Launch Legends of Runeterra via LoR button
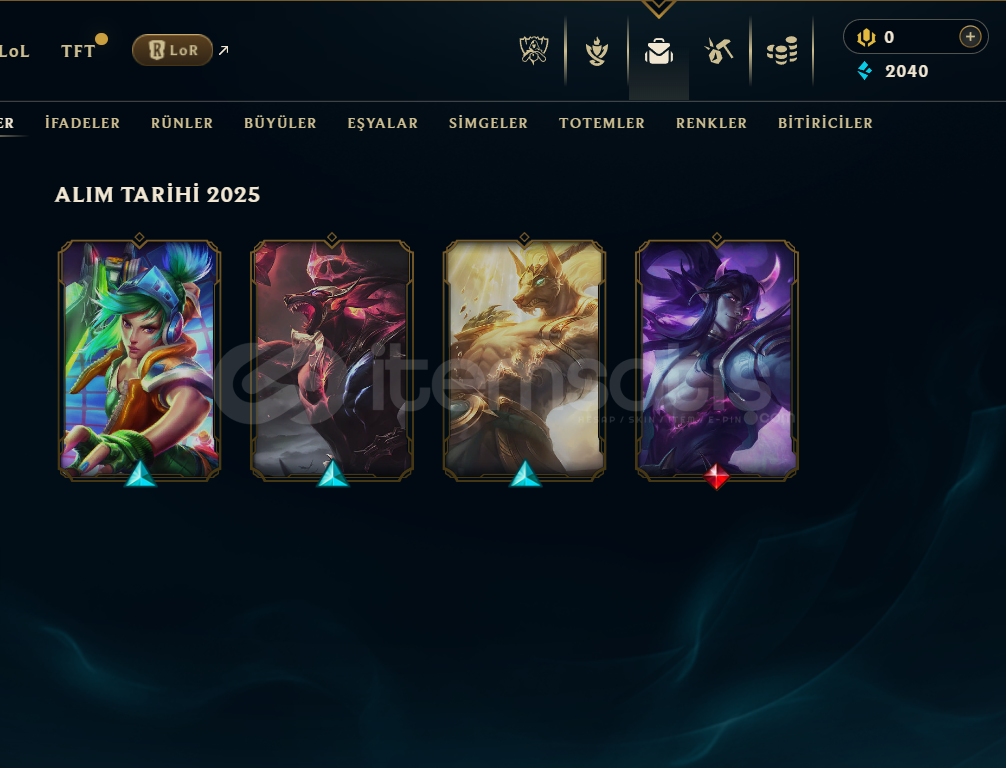1006x768 pixels. point(173,50)
